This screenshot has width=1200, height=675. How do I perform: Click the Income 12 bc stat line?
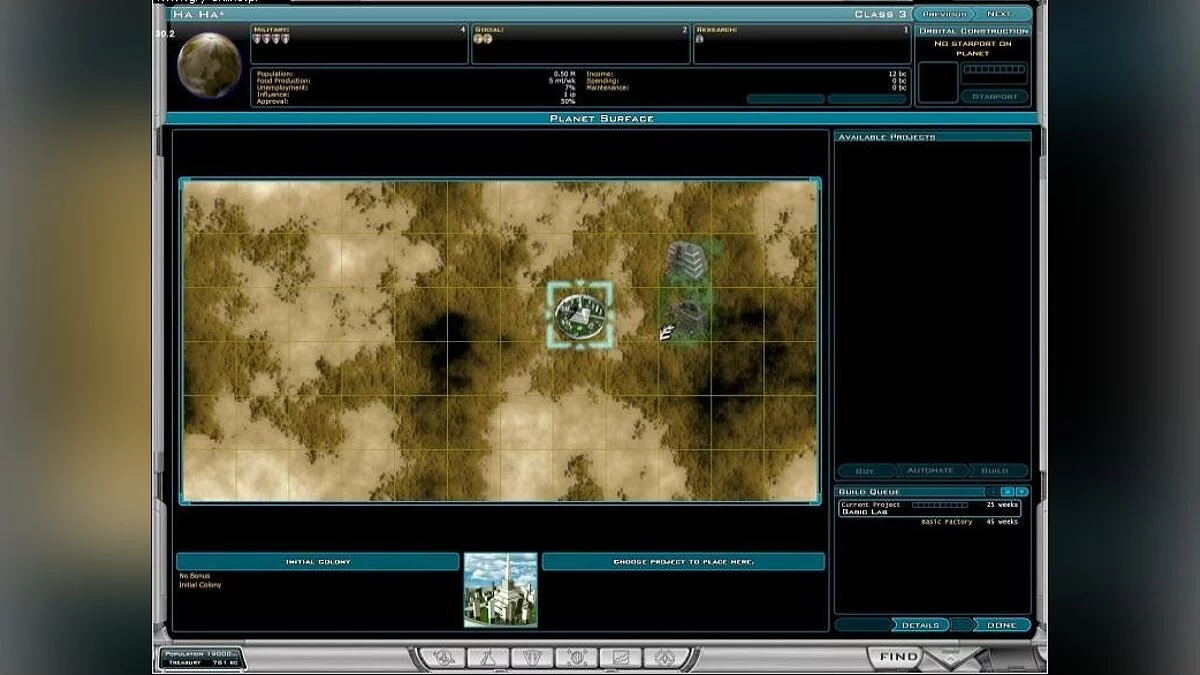pyautogui.click(x=746, y=74)
